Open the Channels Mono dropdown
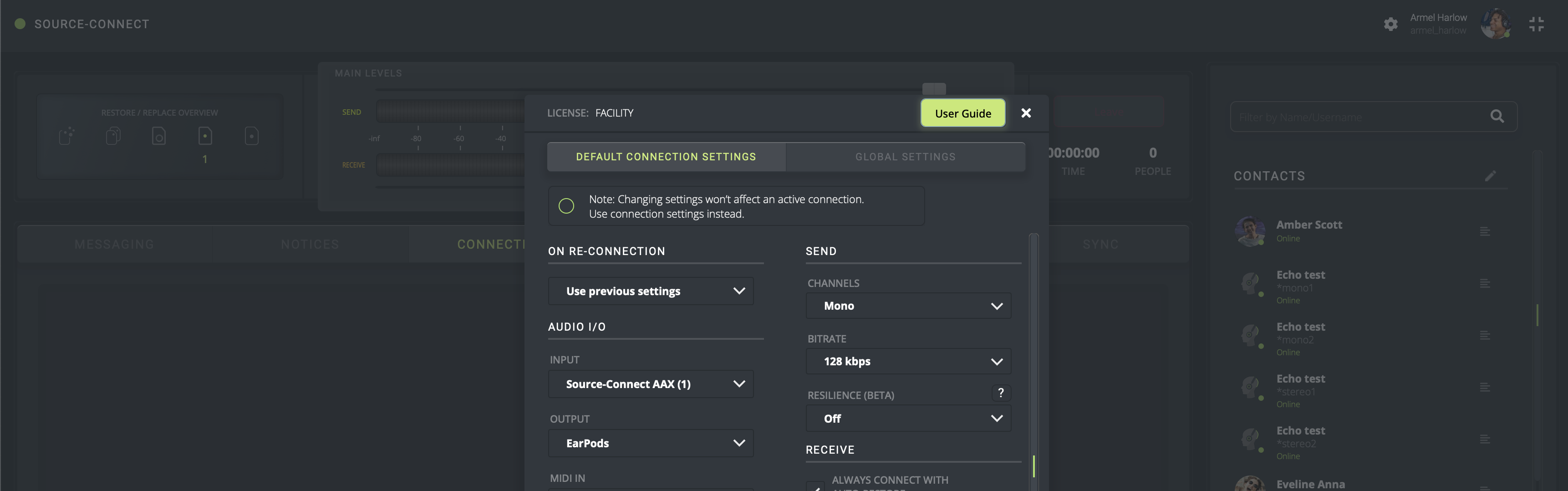 click(908, 306)
